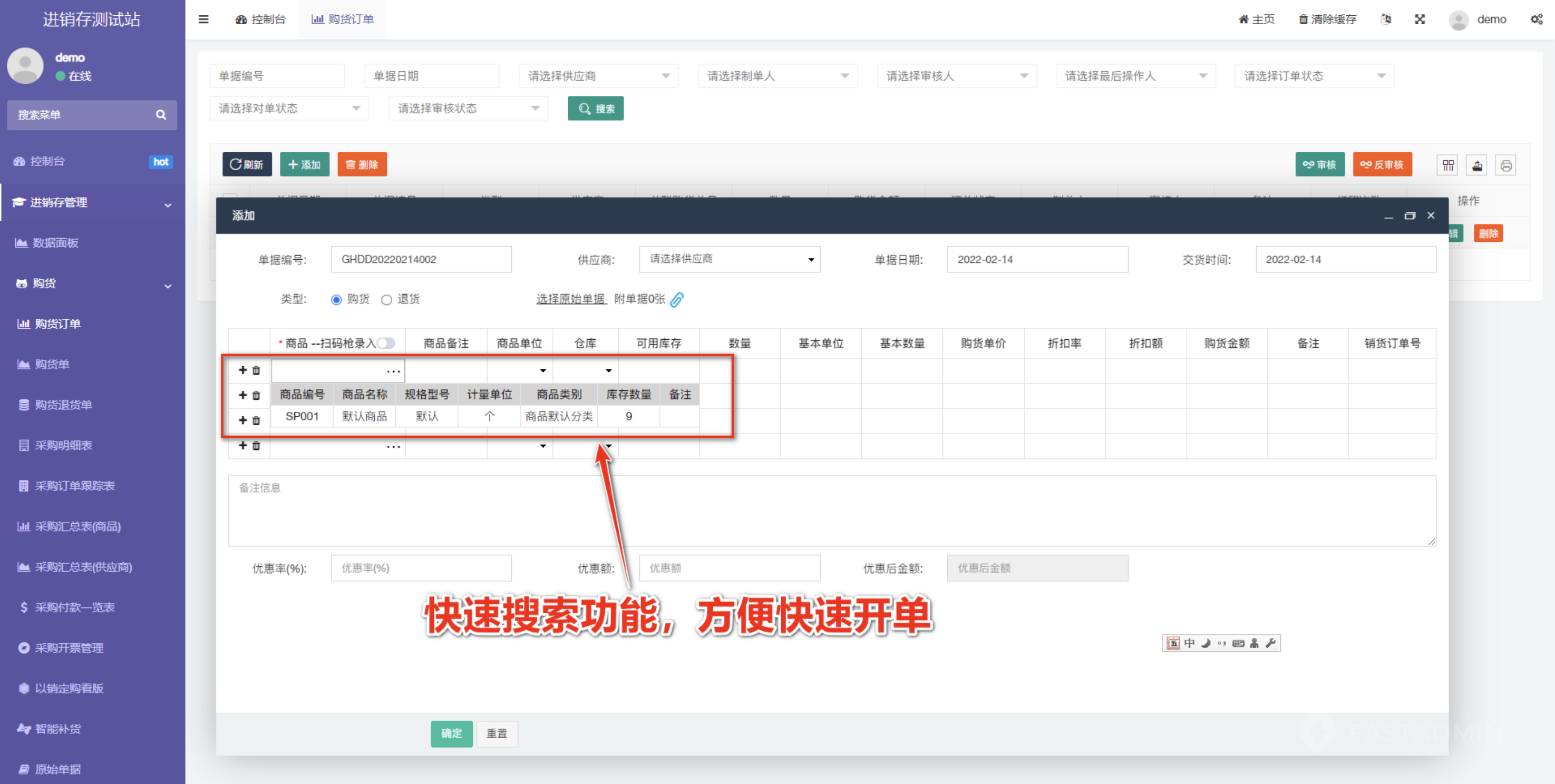Click the 备注信息 textarea
Image resolution: width=1555 pixels, height=784 pixels.
click(831, 511)
